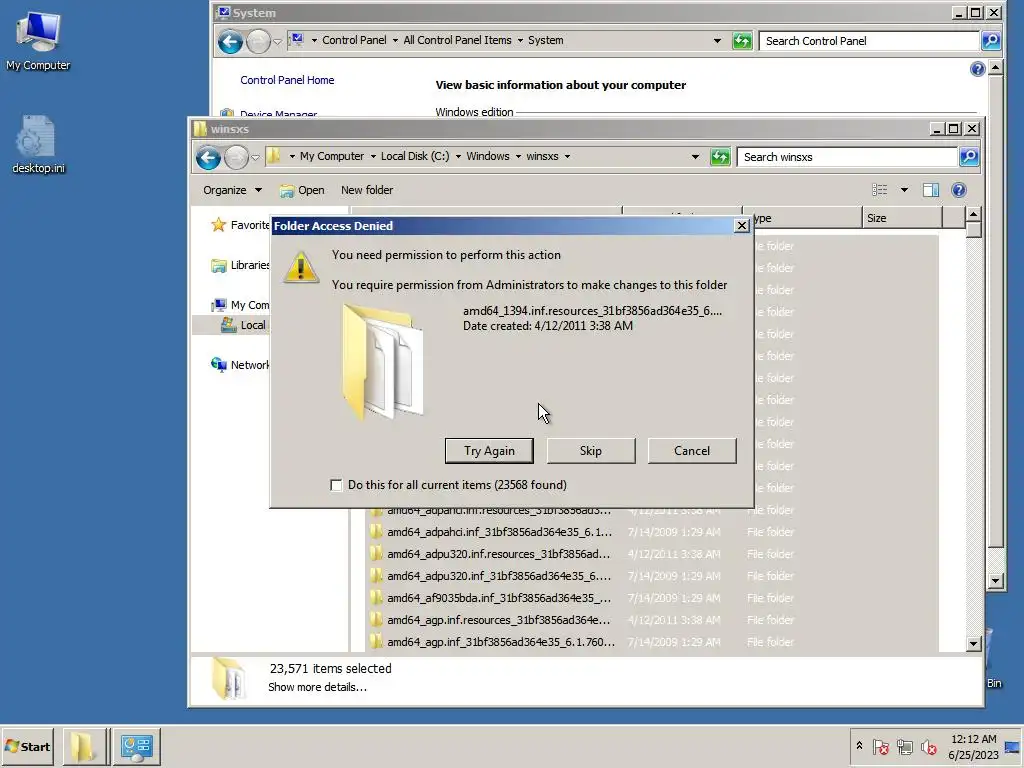Image resolution: width=1024 pixels, height=768 pixels.
Task: Click Search Control Panel field
Action: [x=869, y=41]
